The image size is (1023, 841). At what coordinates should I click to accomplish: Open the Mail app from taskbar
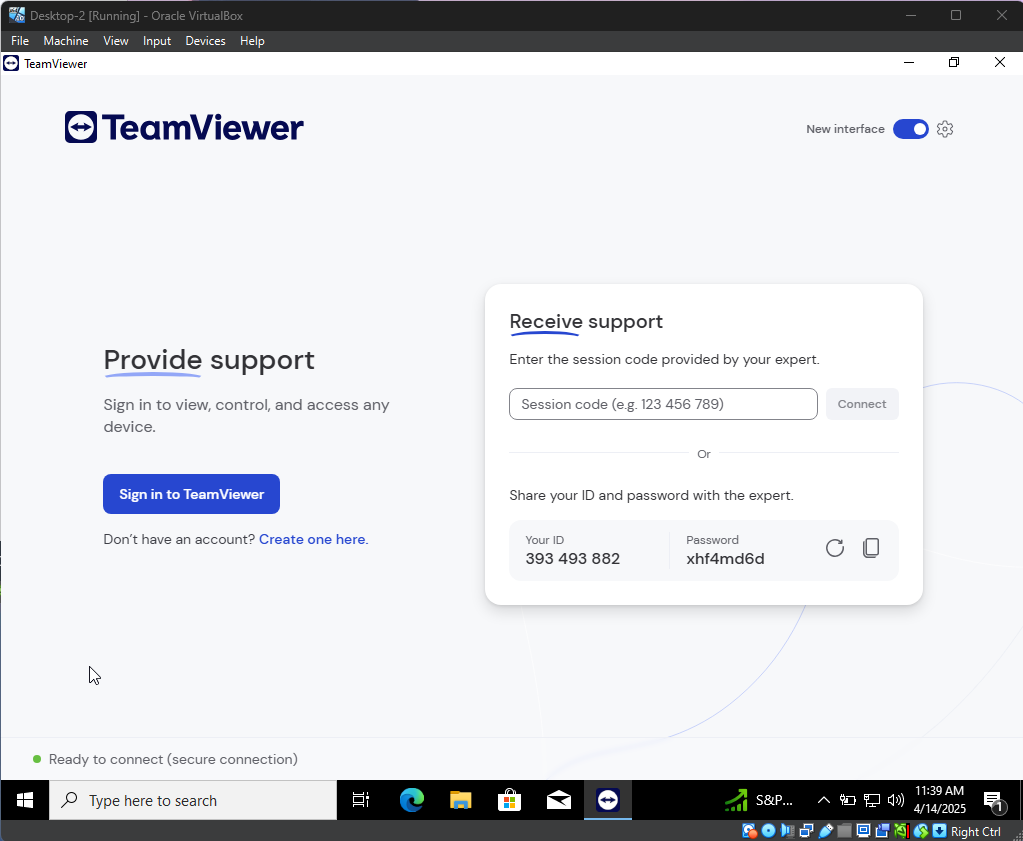coord(558,800)
